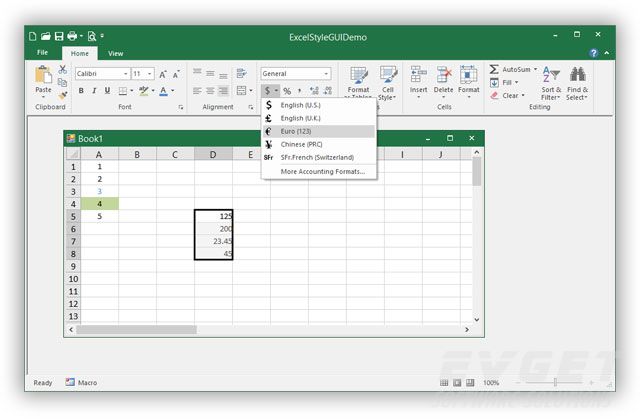640x420 pixels.
Task: Toggle Align Left button
Action: click(197, 91)
